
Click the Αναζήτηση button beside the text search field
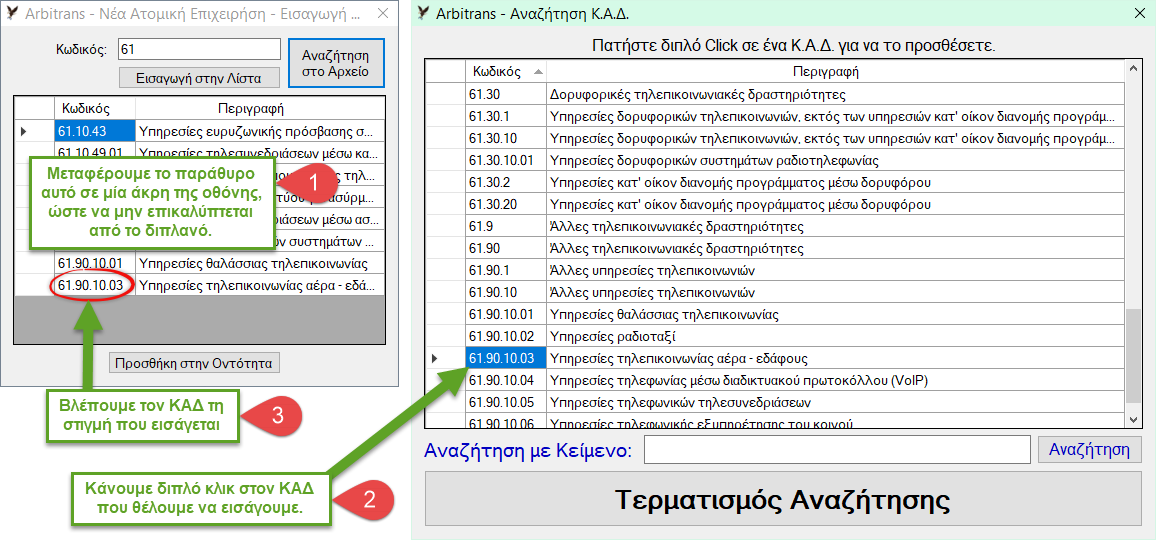point(1090,450)
